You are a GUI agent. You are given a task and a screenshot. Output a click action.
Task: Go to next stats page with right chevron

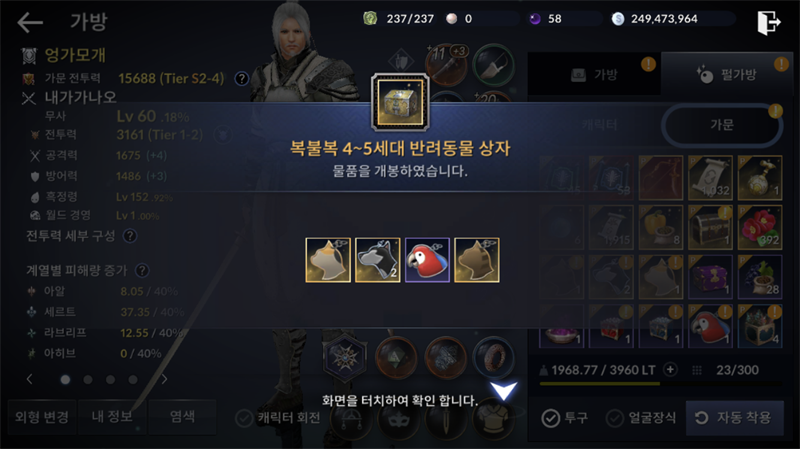pyautogui.click(x=164, y=379)
